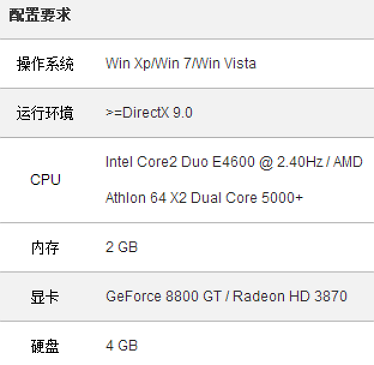Viewport: 374px width, 365px height.
Task: Select the 内存 label
Action: click(45, 248)
